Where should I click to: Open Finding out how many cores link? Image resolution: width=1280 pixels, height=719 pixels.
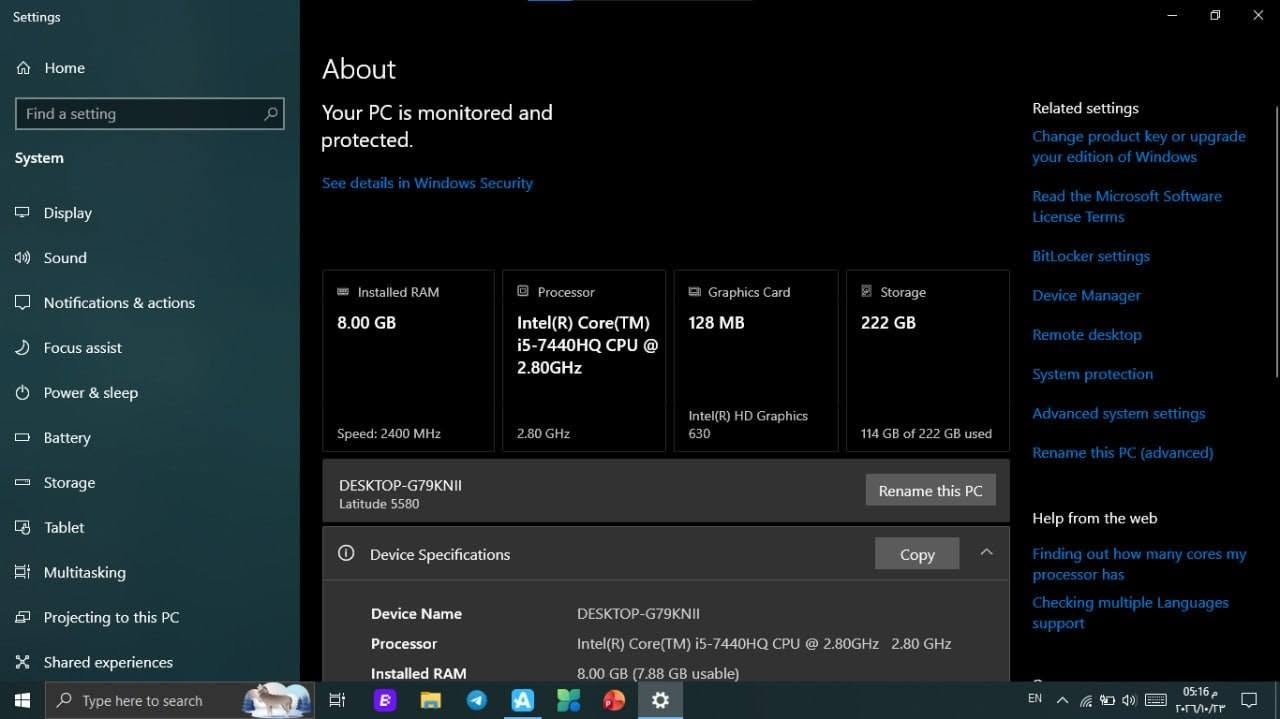click(x=1139, y=564)
